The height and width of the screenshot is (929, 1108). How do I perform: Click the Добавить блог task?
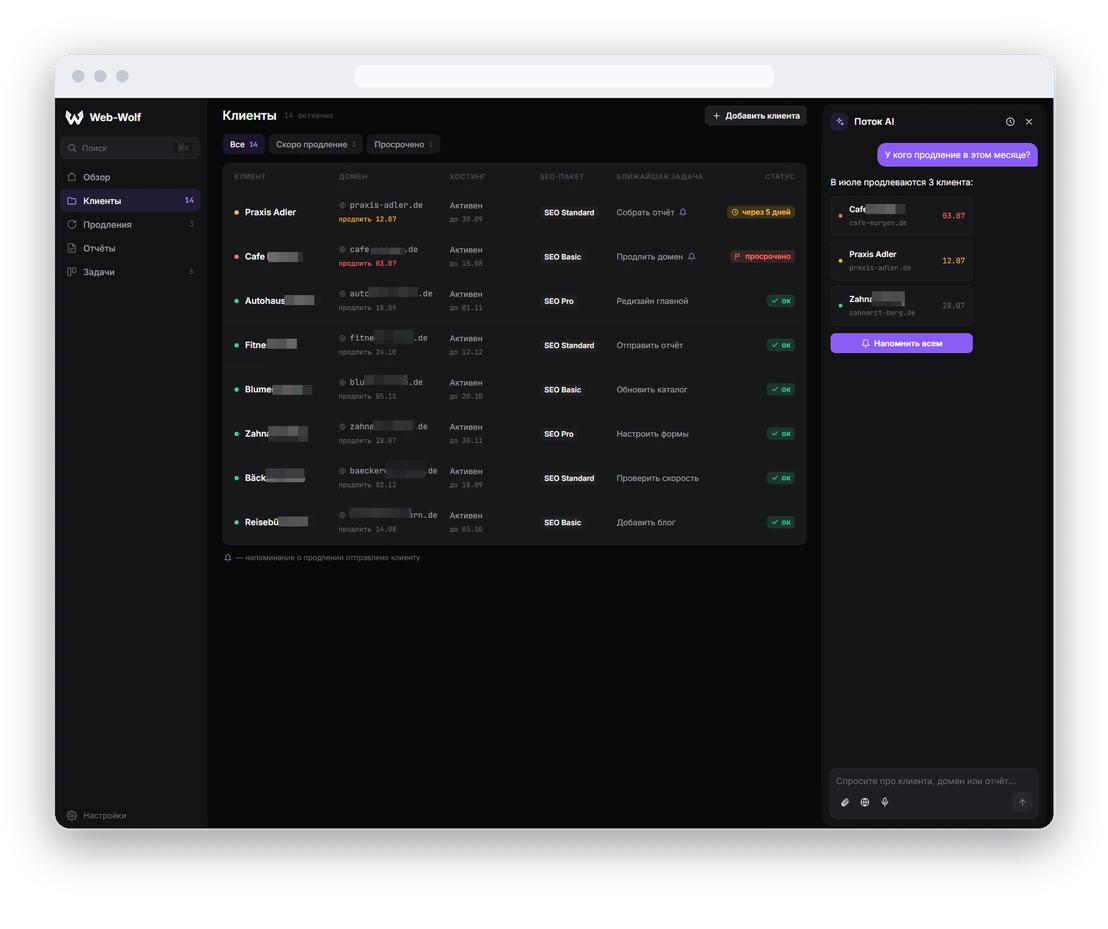click(x=645, y=522)
